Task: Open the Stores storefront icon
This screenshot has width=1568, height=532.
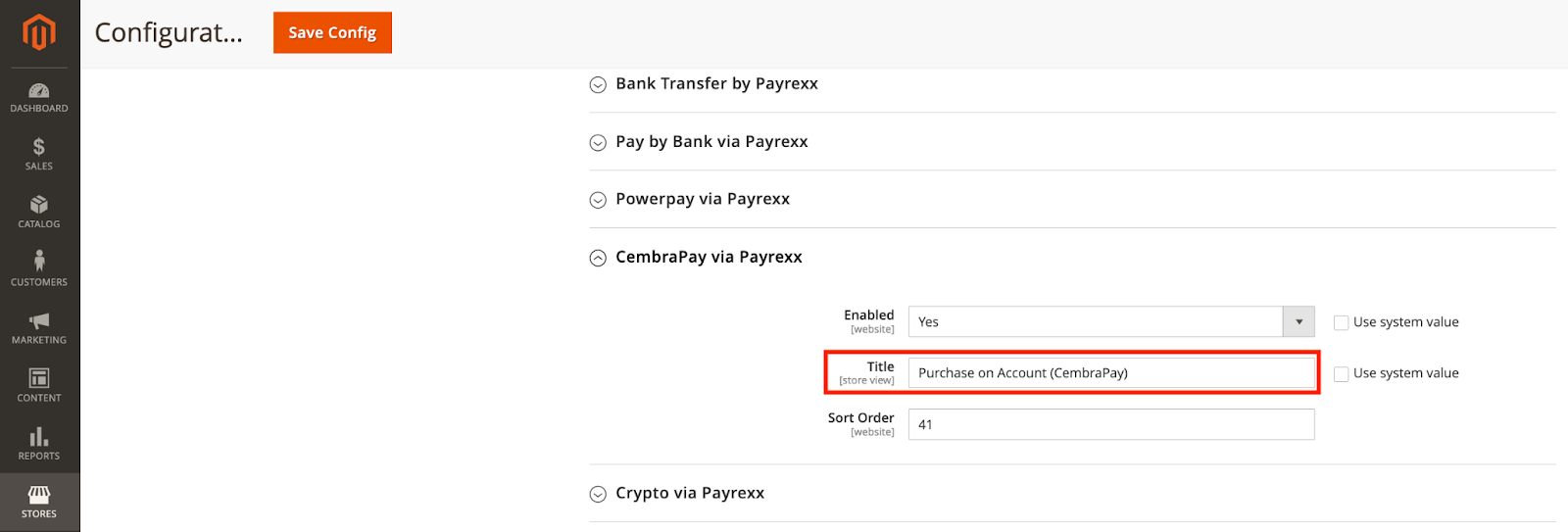Action: (x=39, y=495)
